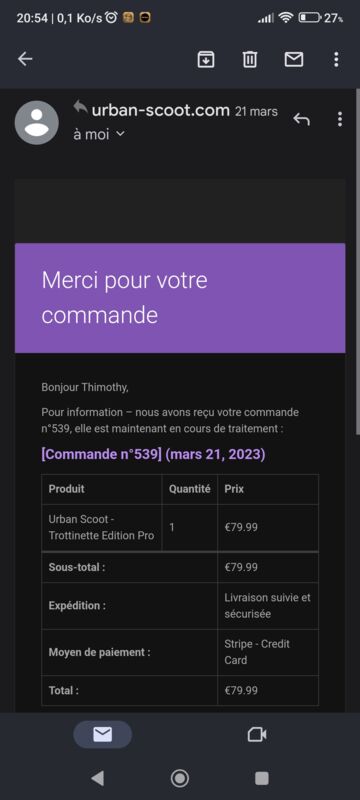Tap the Android recent apps square
Viewport: 360px width, 800px height.
click(262, 778)
